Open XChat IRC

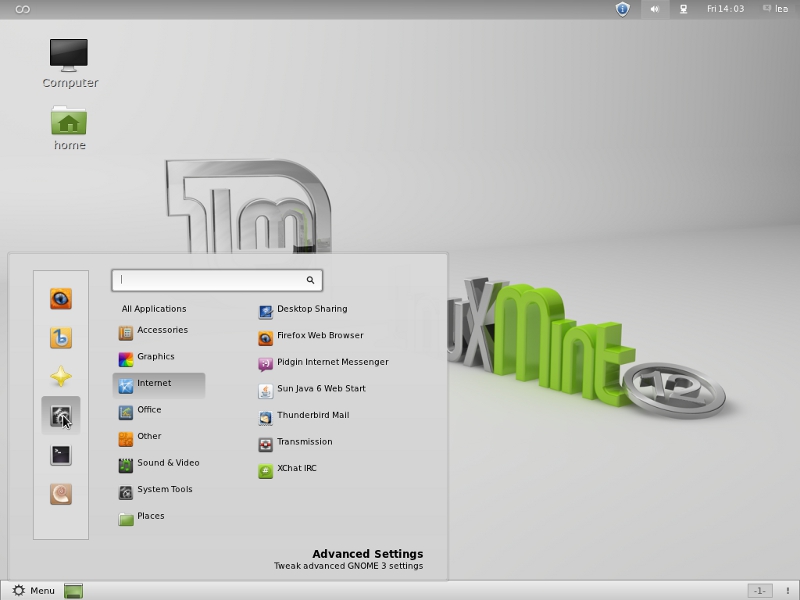click(x=296, y=468)
